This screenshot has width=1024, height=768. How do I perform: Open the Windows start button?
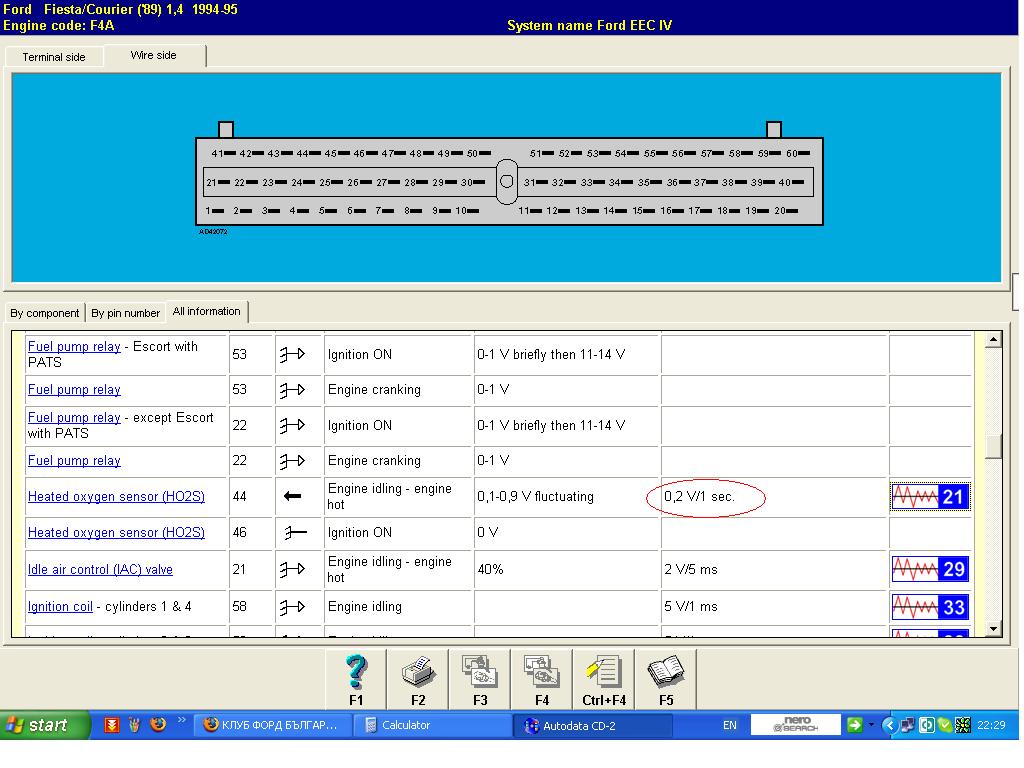click(38, 725)
